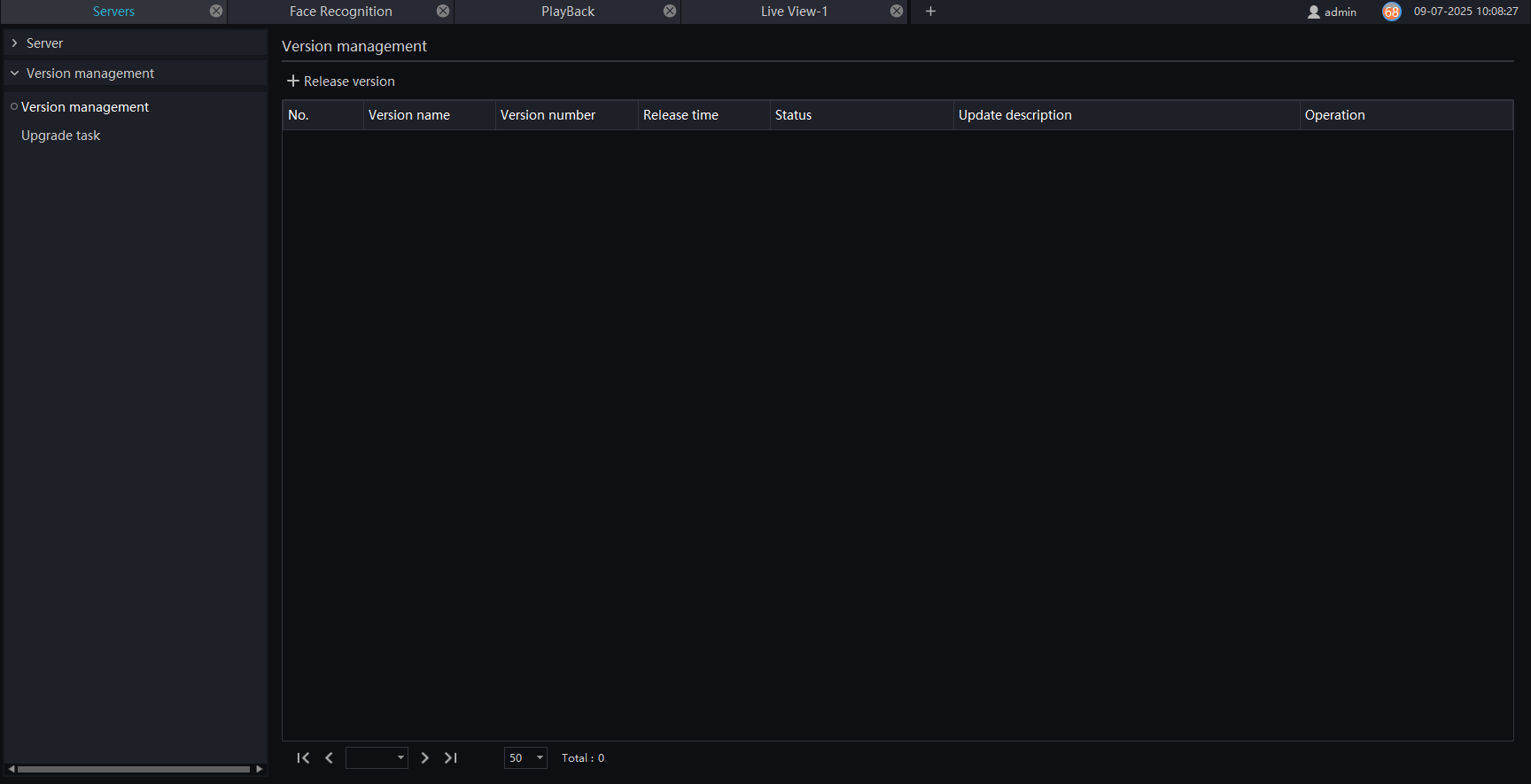Click the No. column header

(323, 115)
